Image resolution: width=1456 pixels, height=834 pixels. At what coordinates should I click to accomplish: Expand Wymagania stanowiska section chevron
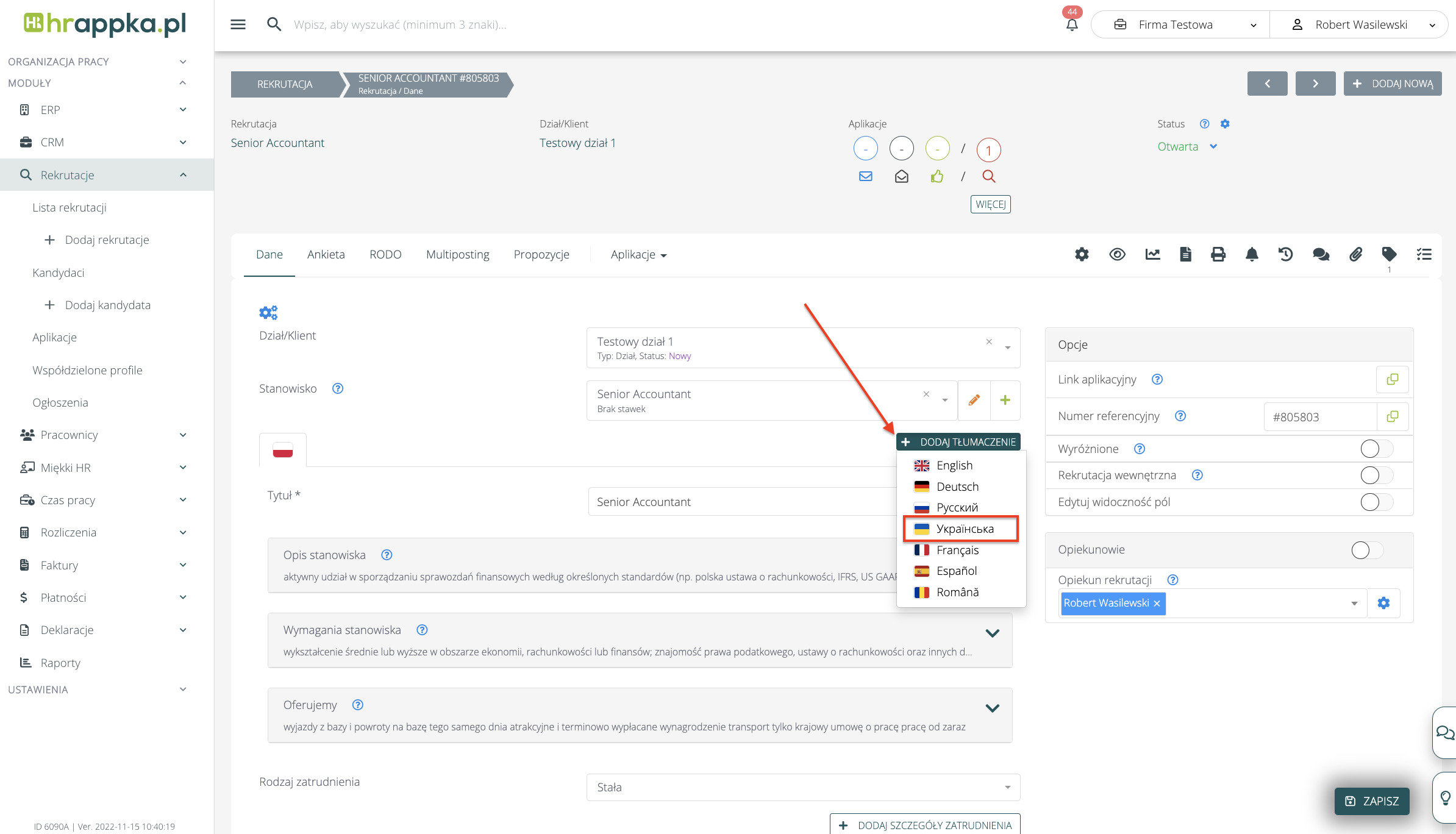click(992, 633)
